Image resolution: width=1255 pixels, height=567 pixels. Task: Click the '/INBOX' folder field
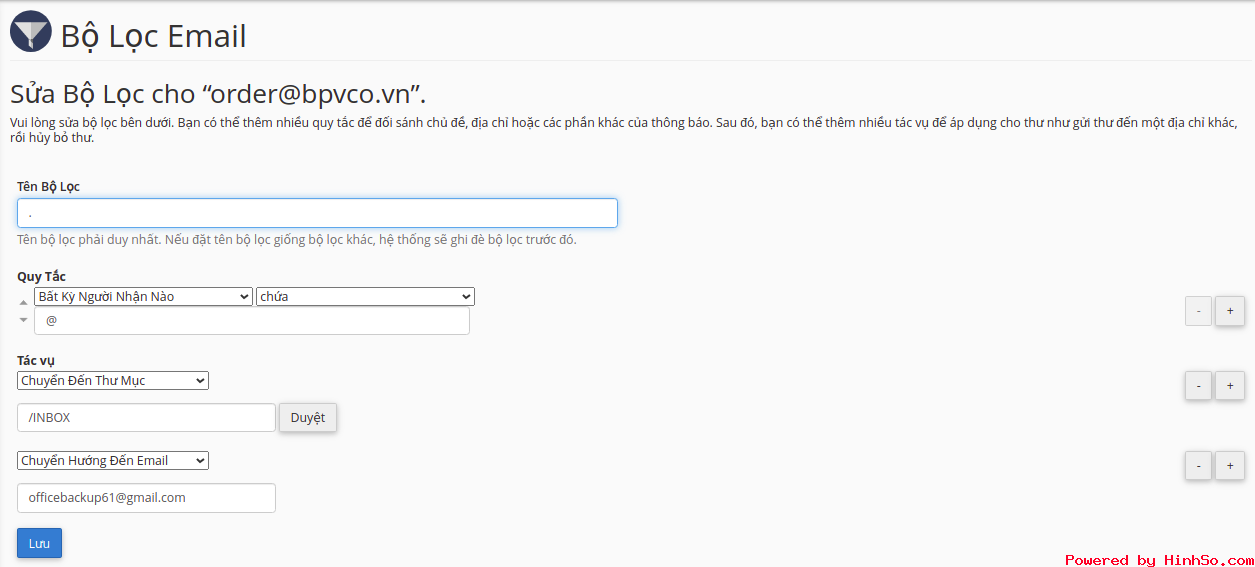(x=146, y=417)
